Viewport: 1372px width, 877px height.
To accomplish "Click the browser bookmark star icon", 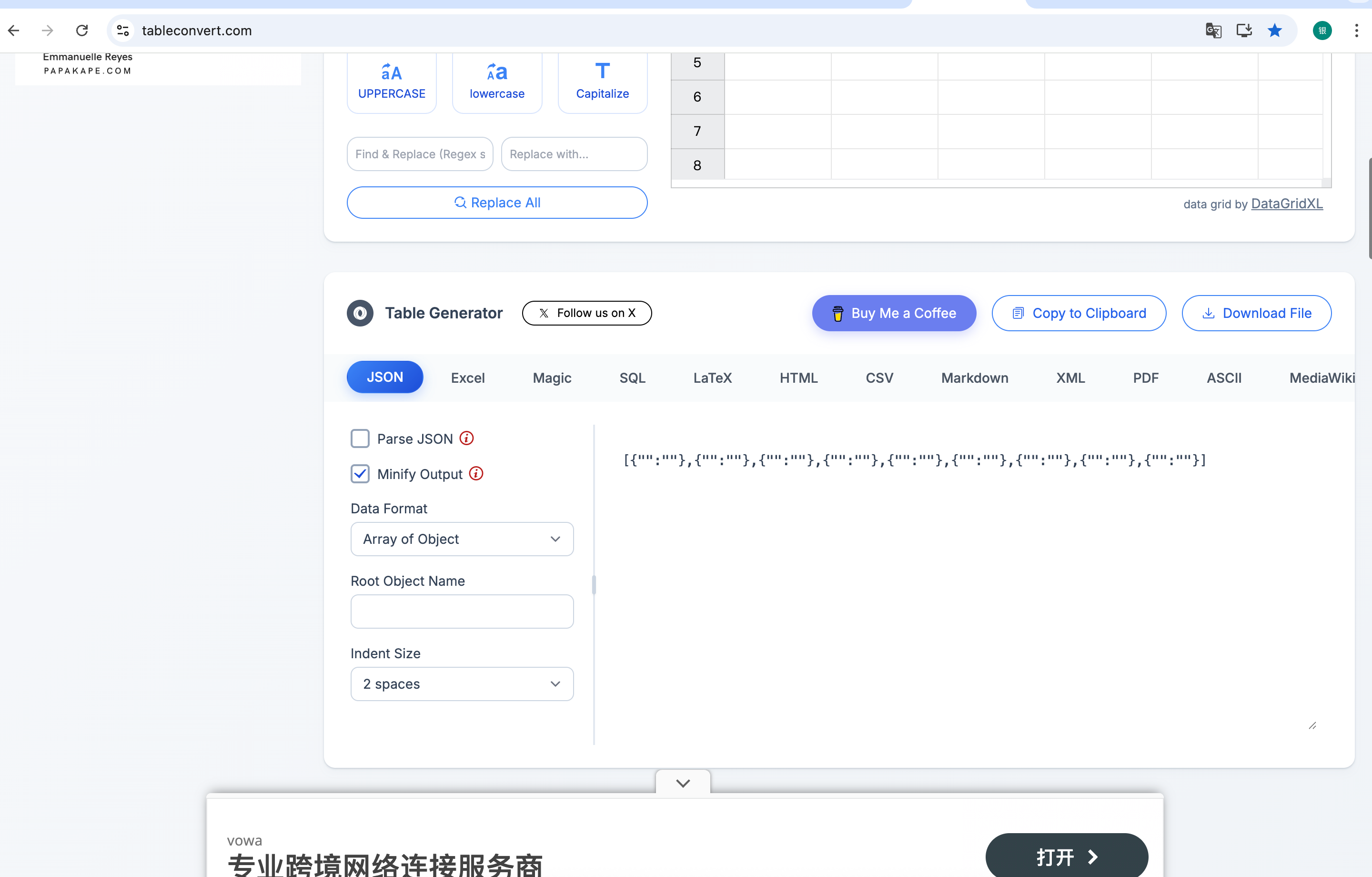I will [x=1274, y=30].
